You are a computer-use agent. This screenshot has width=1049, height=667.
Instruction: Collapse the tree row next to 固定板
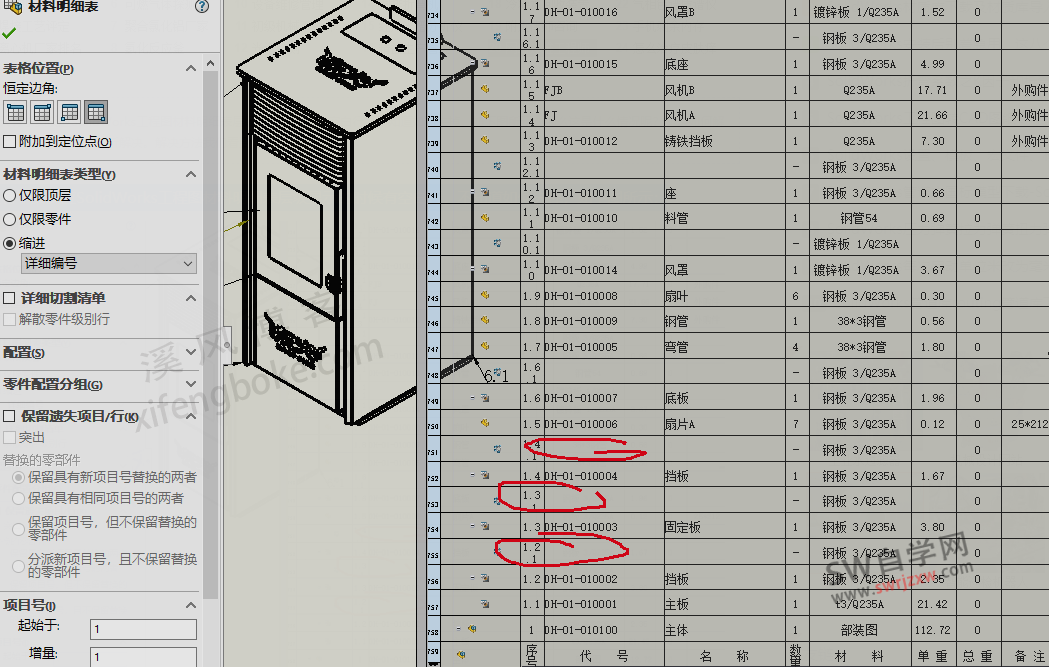473,526
